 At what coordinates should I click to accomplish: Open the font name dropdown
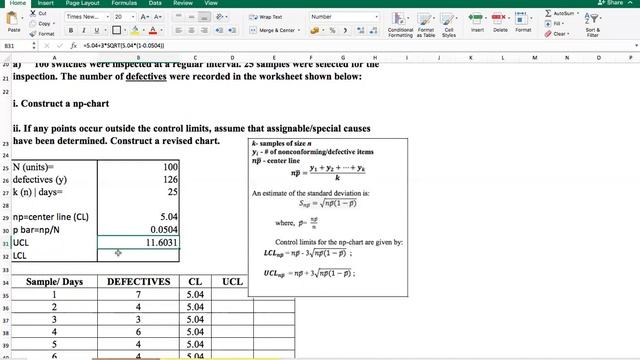(x=107, y=17)
